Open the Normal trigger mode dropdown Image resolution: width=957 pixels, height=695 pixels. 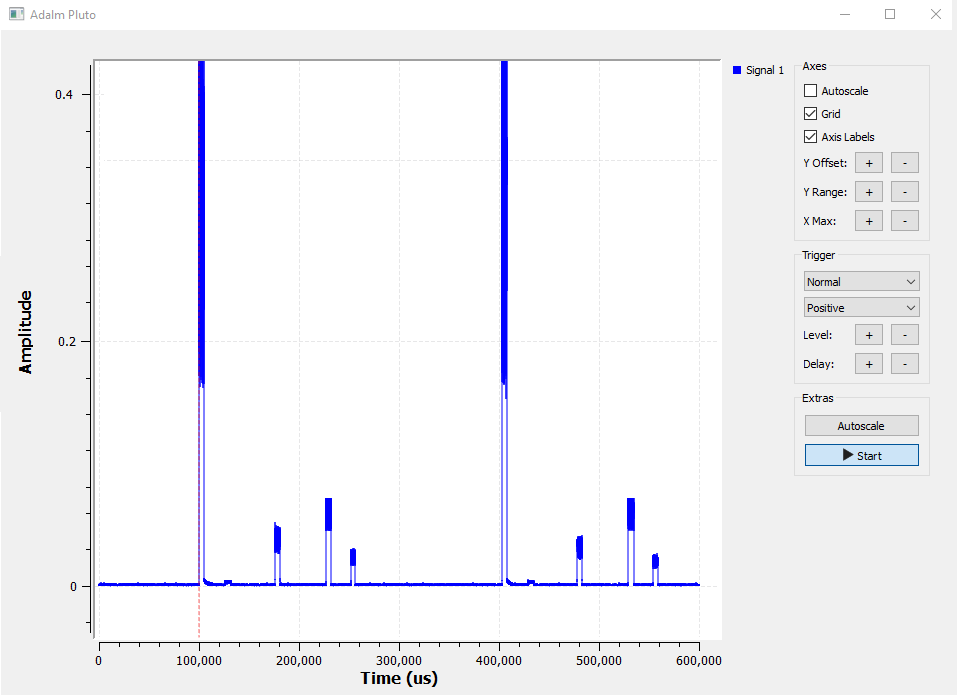(861, 282)
